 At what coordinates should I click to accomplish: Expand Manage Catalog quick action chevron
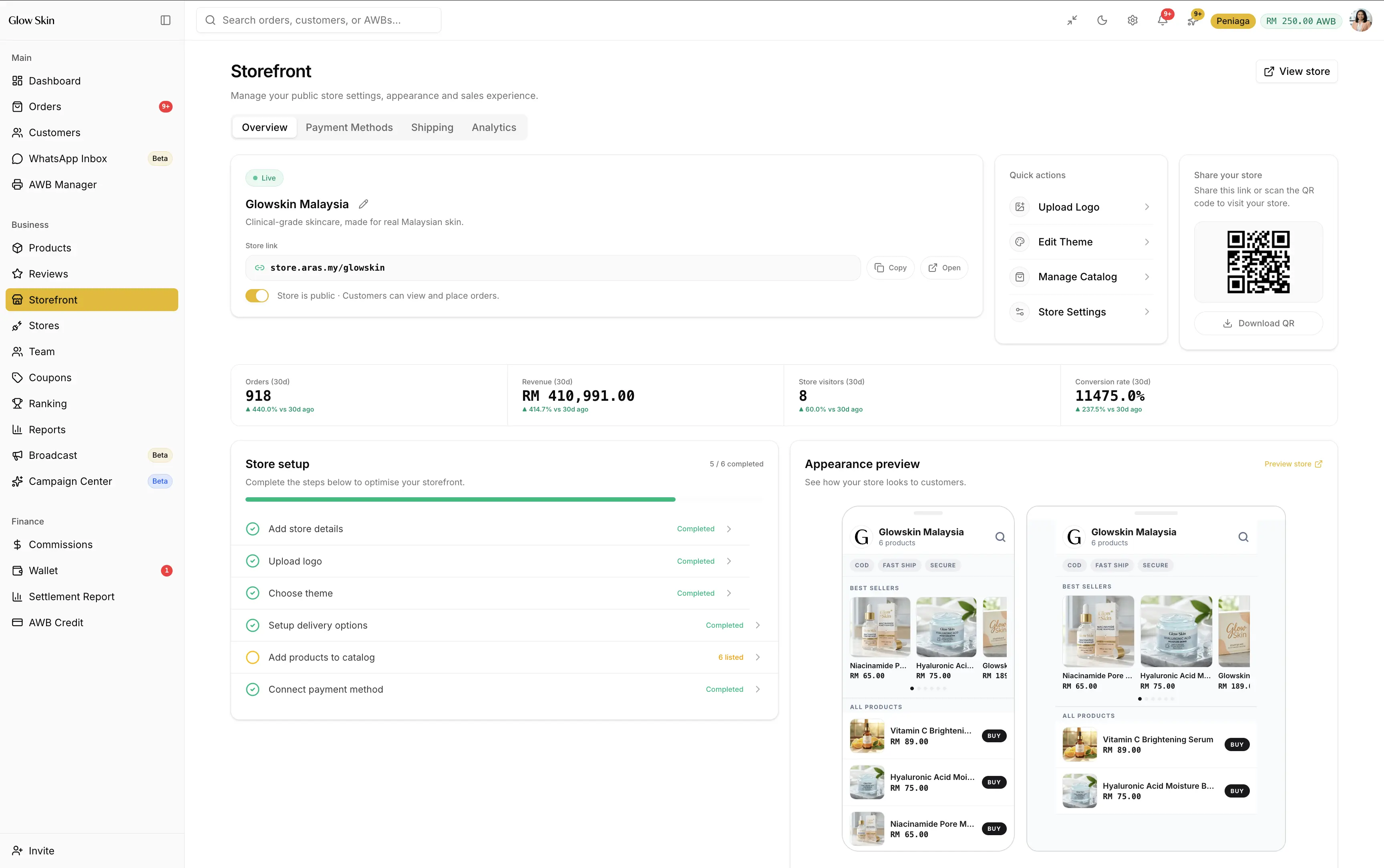click(1147, 277)
